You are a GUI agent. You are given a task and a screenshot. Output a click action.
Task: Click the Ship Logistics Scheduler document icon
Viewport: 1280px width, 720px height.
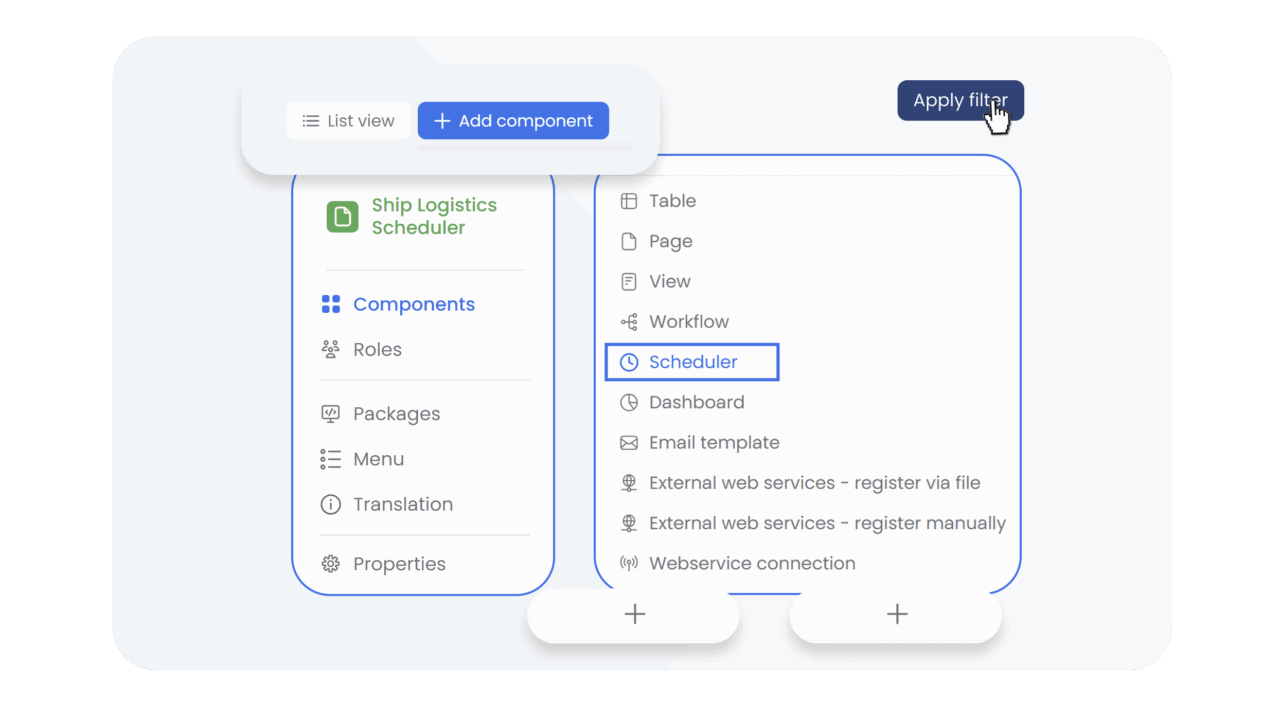point(342,217)
